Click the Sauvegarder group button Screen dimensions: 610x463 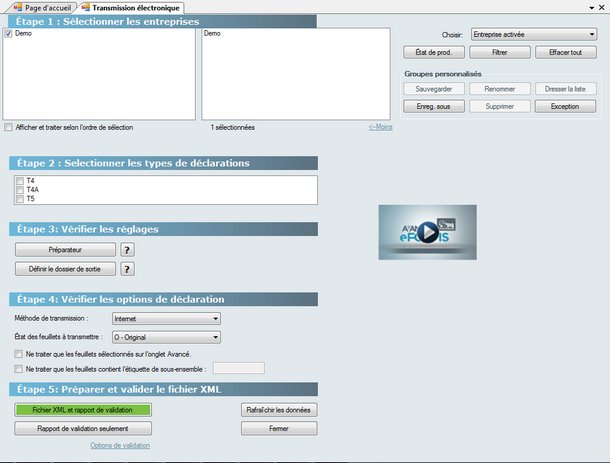(x=434, y=89)
